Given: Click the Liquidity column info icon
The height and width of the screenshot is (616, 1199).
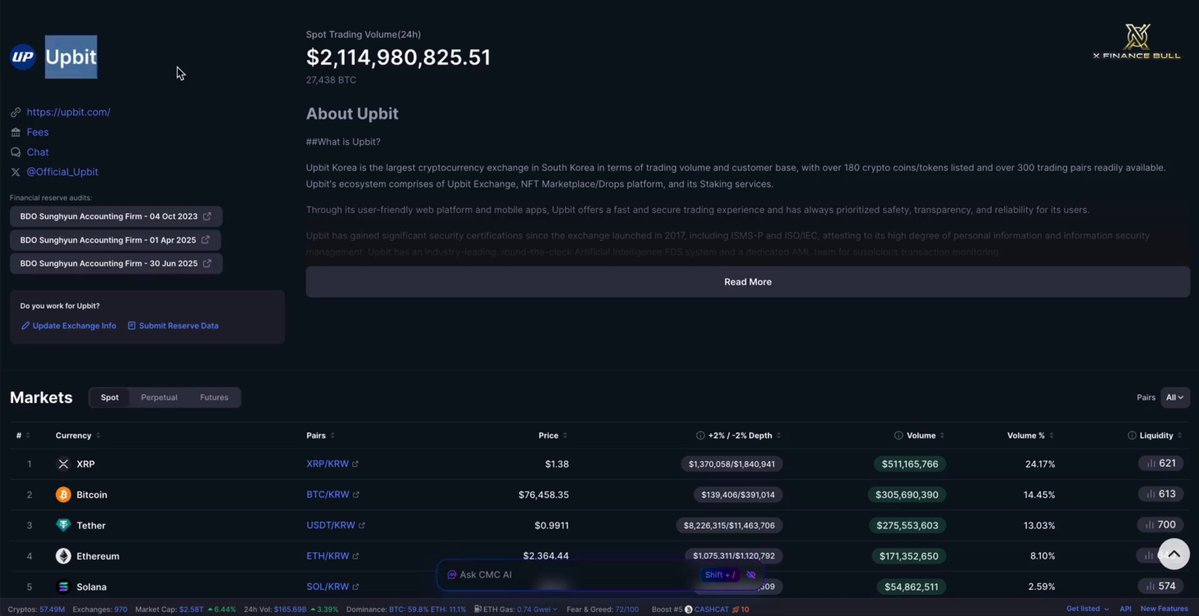Looking at the screenshot, I should pos(1132,436).
